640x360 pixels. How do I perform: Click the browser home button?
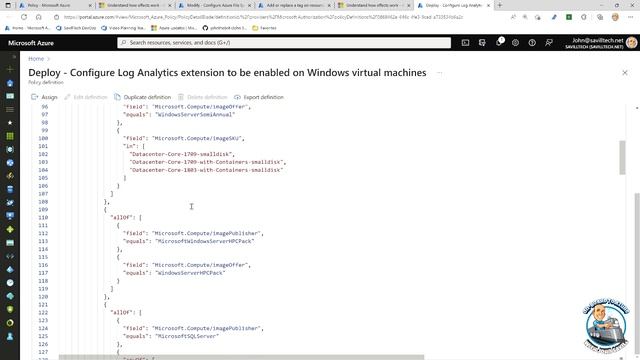point(39,17)
